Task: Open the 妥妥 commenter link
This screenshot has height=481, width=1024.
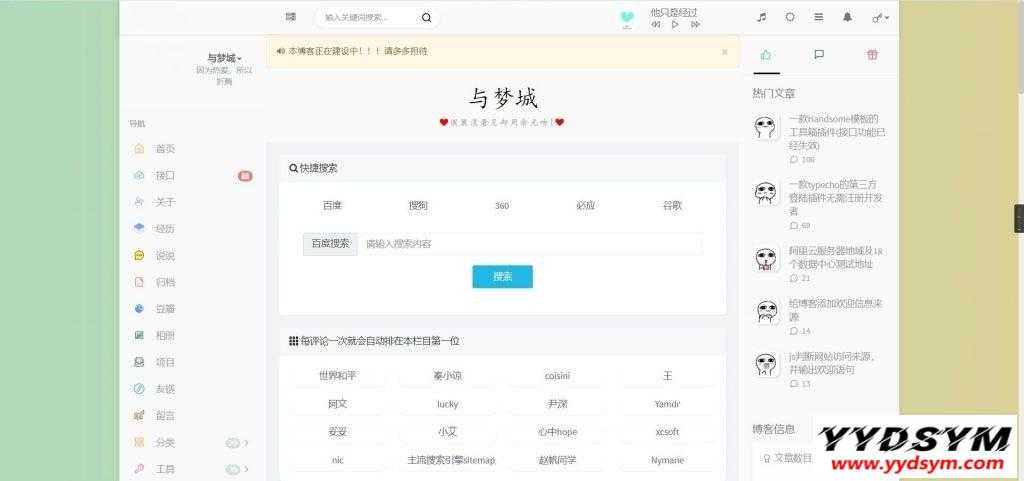Action: (338, 432)
